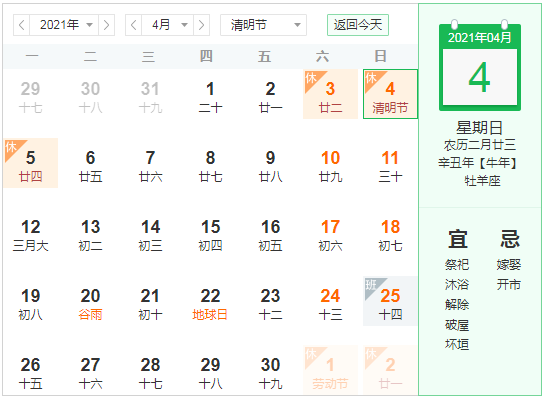Click 沐浴 under 宜 list
The image size is (545, 398).
pos(457,285)
